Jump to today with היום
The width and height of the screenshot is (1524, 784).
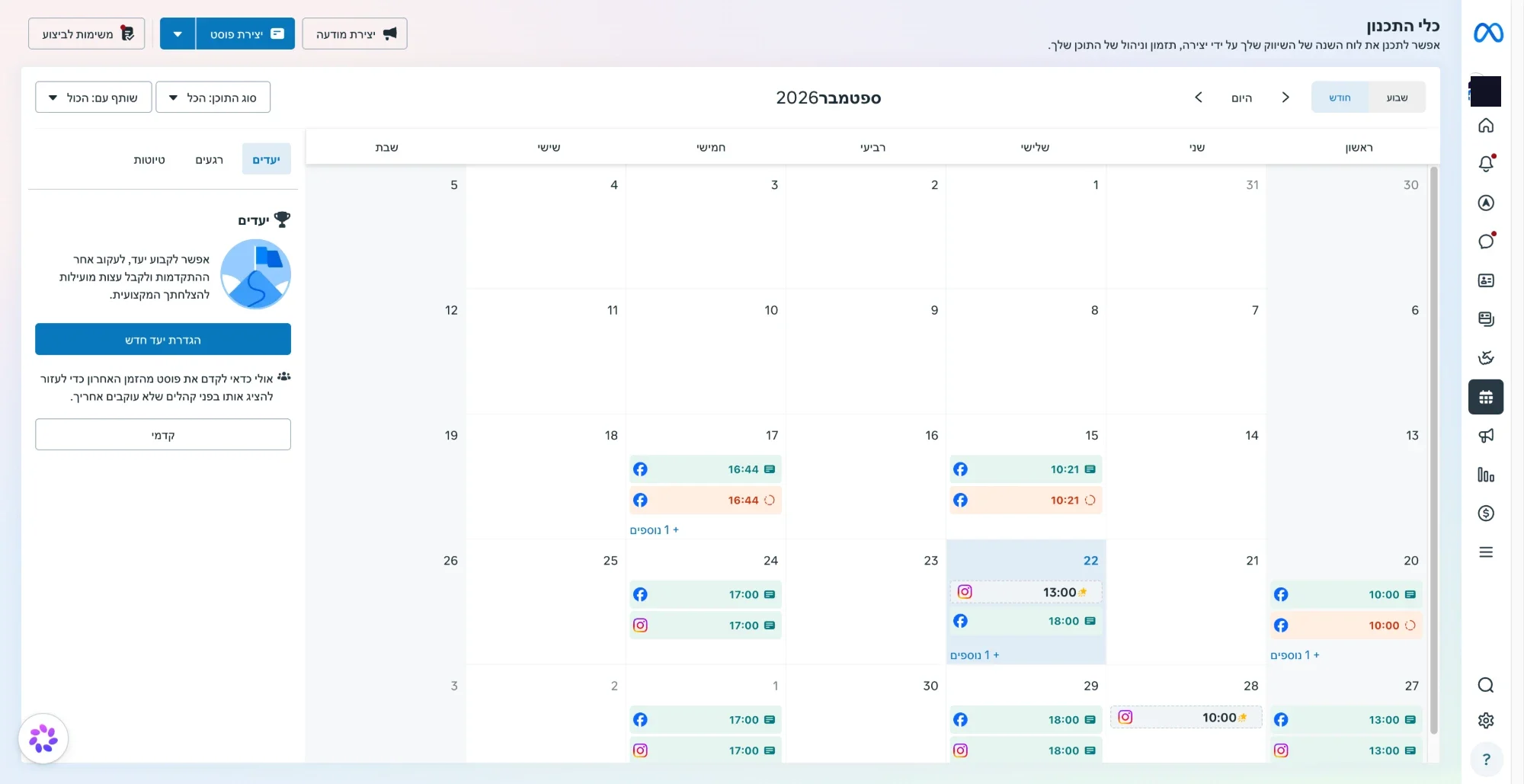pyautogui.click(x=1242, y=98)
